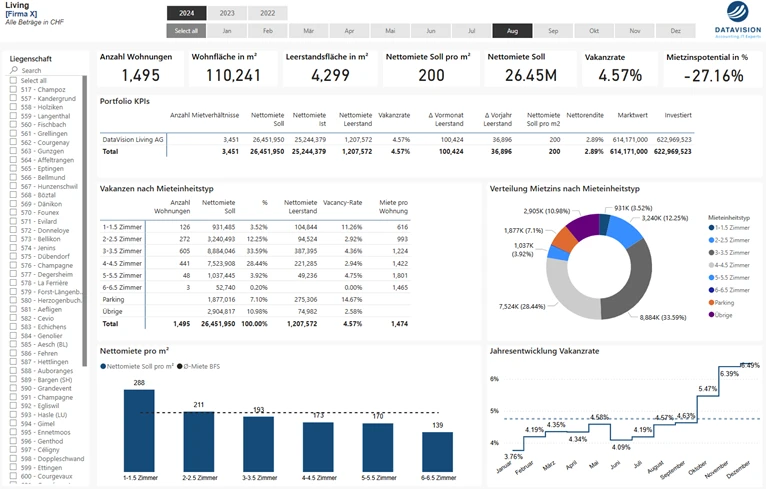Viewport: 766px width, 489px height.
Task: Click the Miete pro Wohnung column header
Action: click(393, 207)
